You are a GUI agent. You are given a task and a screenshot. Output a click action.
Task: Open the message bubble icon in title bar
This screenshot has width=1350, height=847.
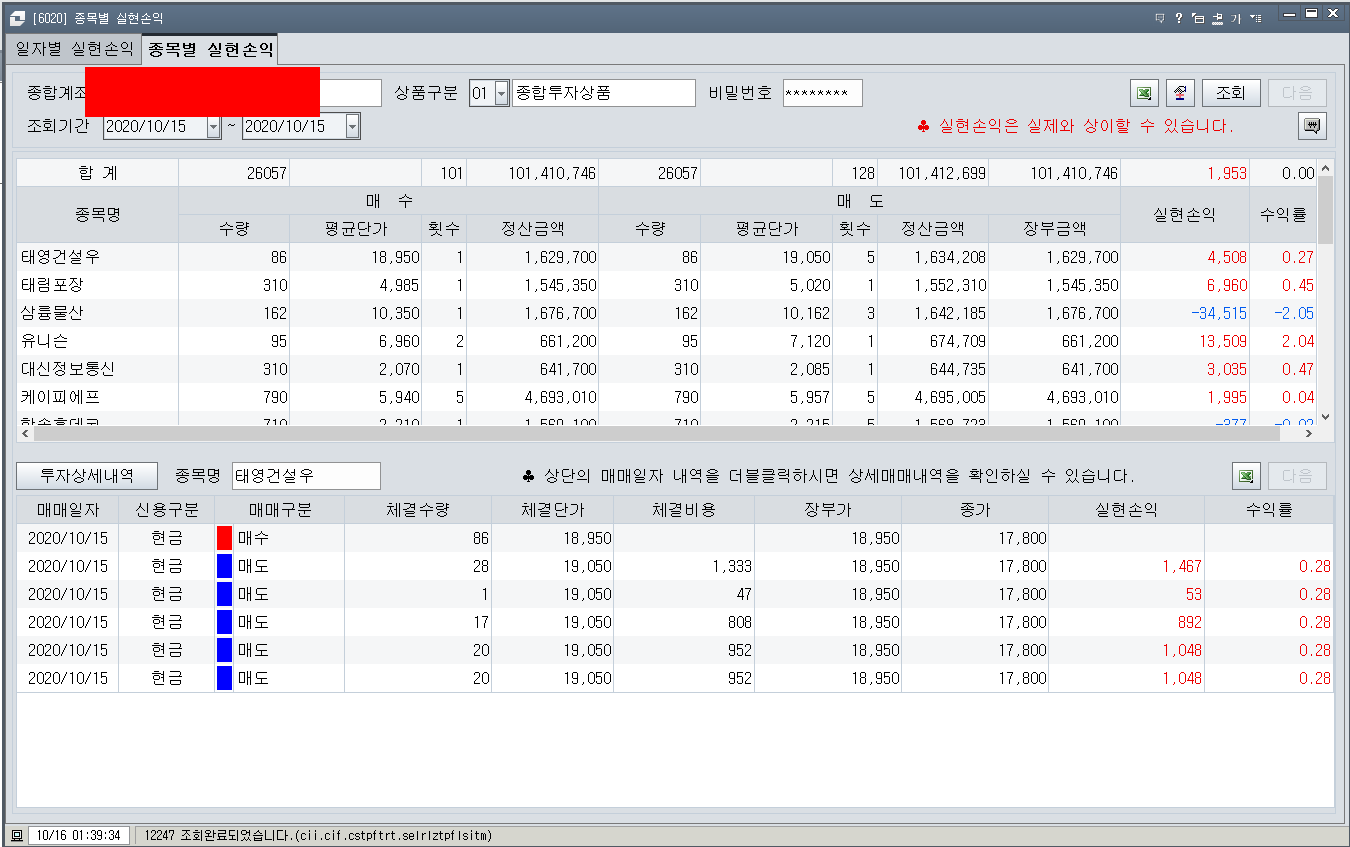pyautogui.click(x=1160, y=18)
